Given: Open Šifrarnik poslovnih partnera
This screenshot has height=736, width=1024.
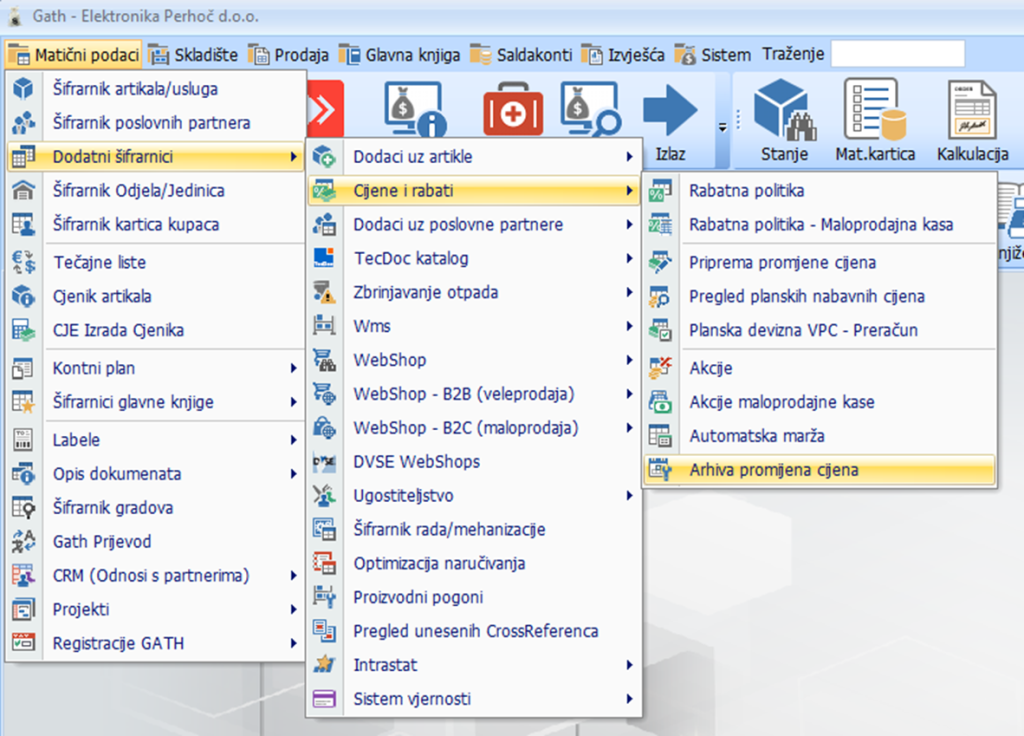Looking at the screenshot, I should pos(151,123).
